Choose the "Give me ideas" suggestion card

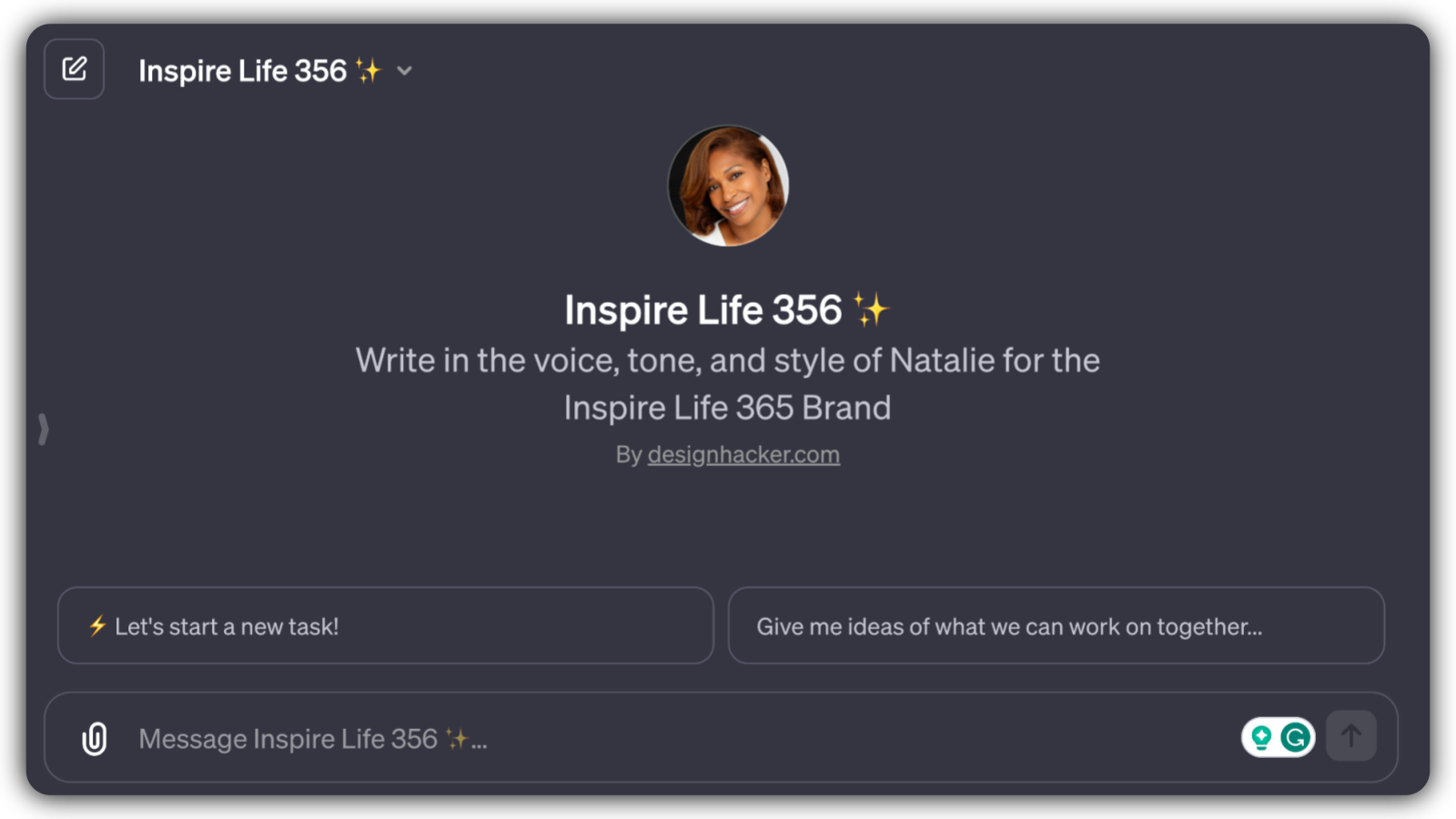pos(1056,626)
